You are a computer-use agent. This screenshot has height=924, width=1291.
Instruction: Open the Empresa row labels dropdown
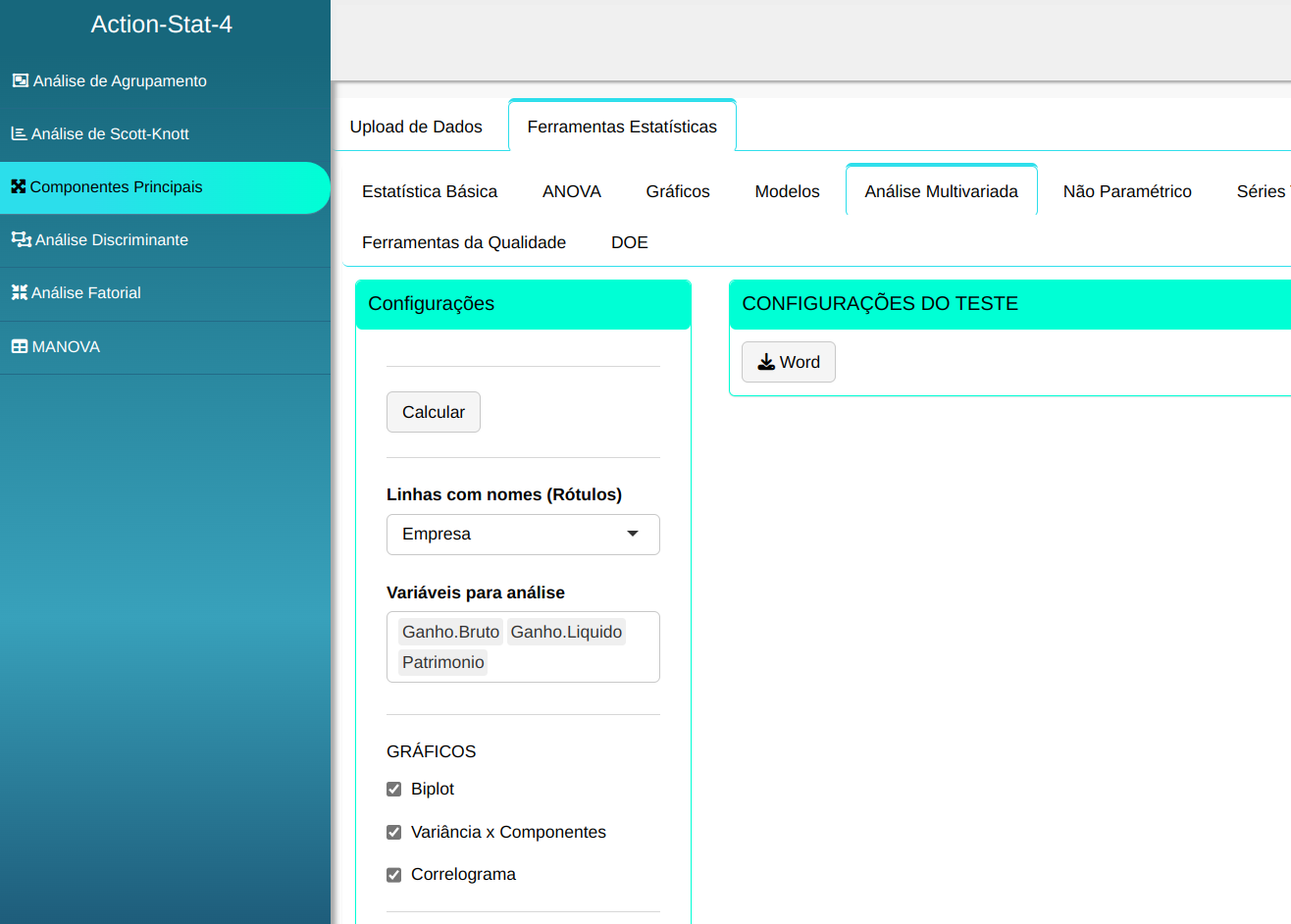pyautogui.click(x=522, y=535)
